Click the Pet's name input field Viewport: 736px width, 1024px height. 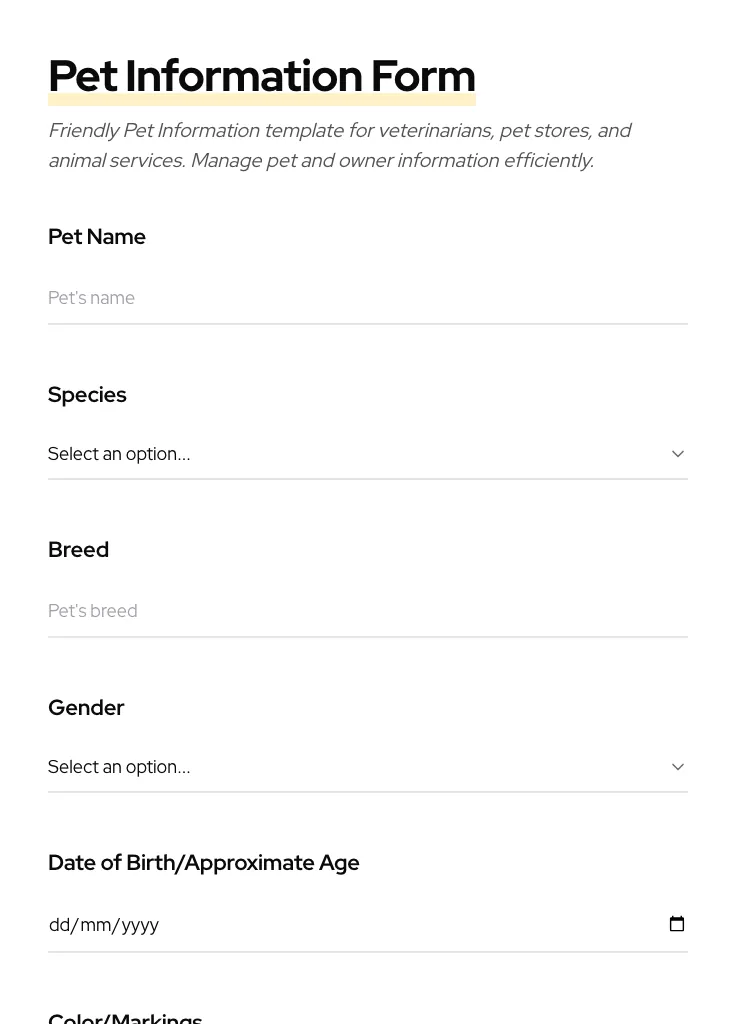(368, 298)
